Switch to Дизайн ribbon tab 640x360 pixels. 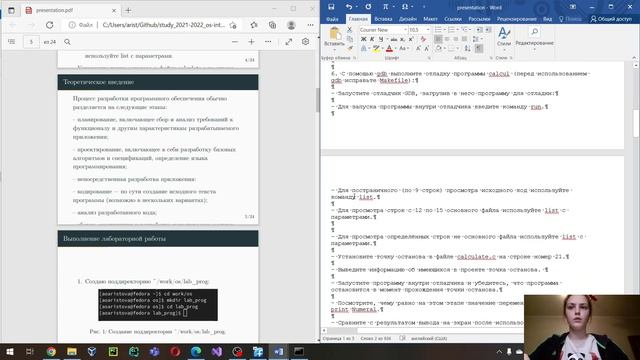pyautogui.click(x=408, y=19)
